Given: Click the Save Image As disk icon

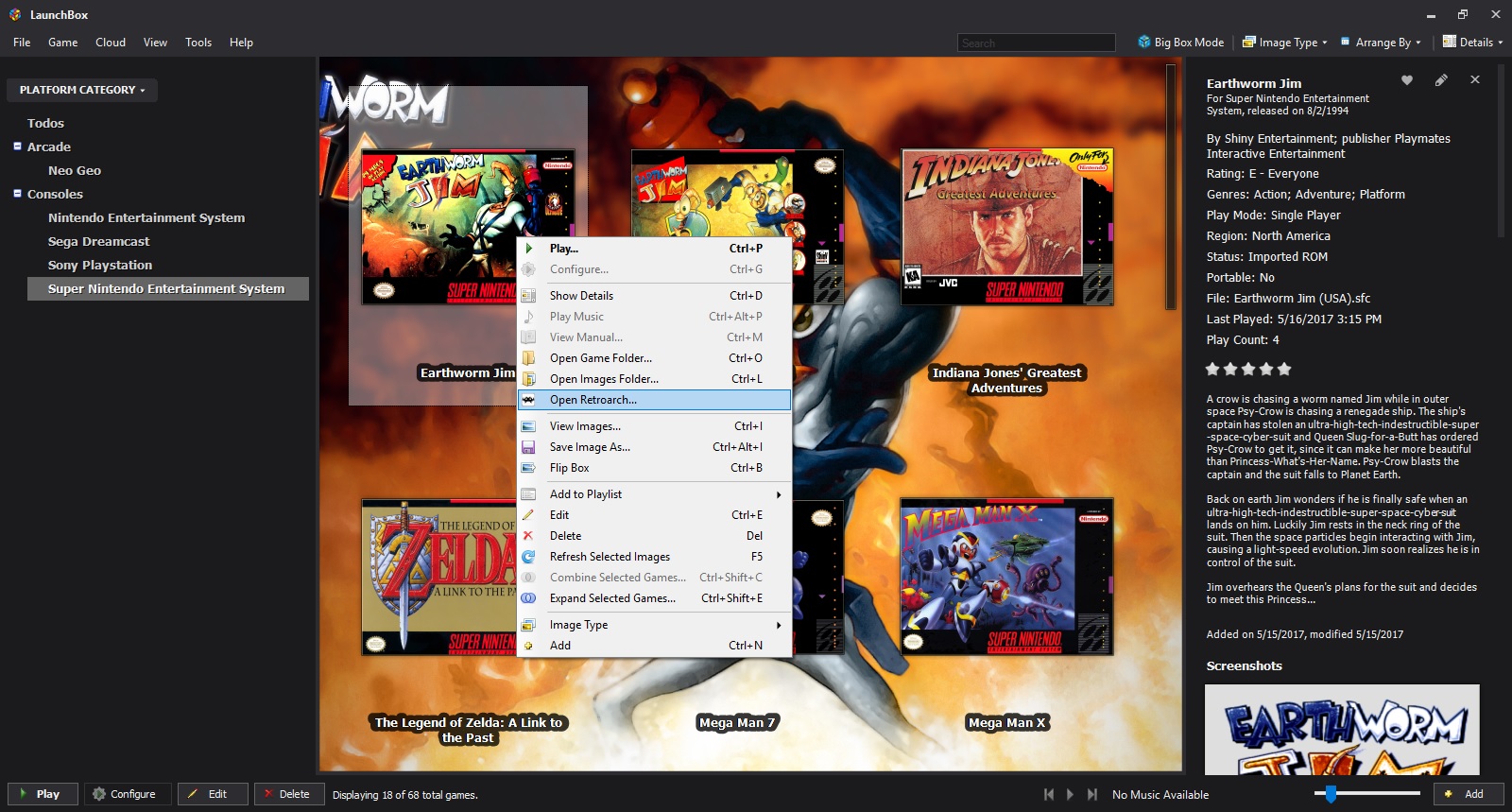Looking at the screenshot, I should 528,447.
